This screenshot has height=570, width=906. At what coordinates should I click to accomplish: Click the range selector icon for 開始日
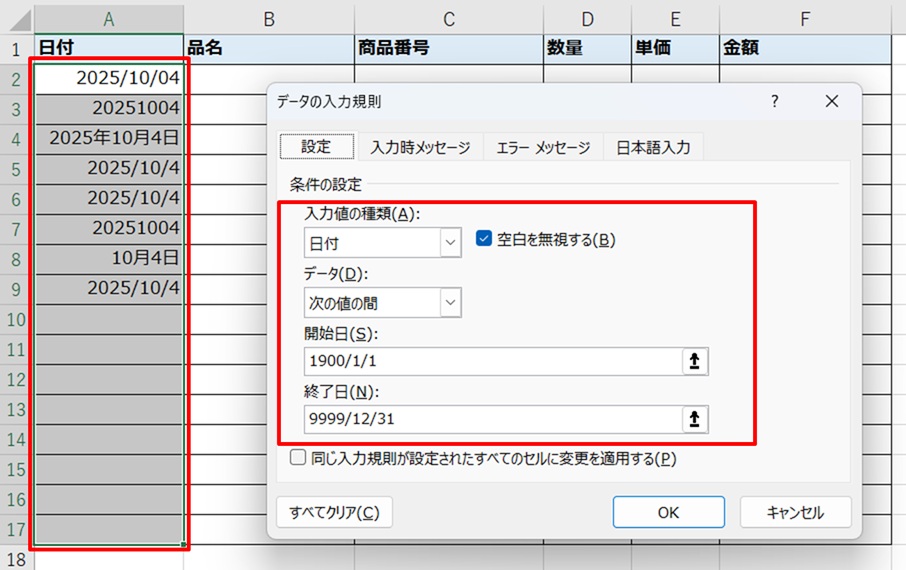694,362
